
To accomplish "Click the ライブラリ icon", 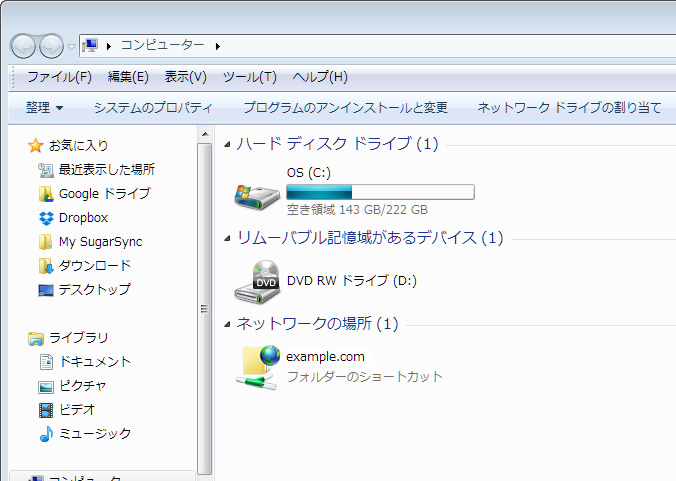I will (x=36, y=338).
